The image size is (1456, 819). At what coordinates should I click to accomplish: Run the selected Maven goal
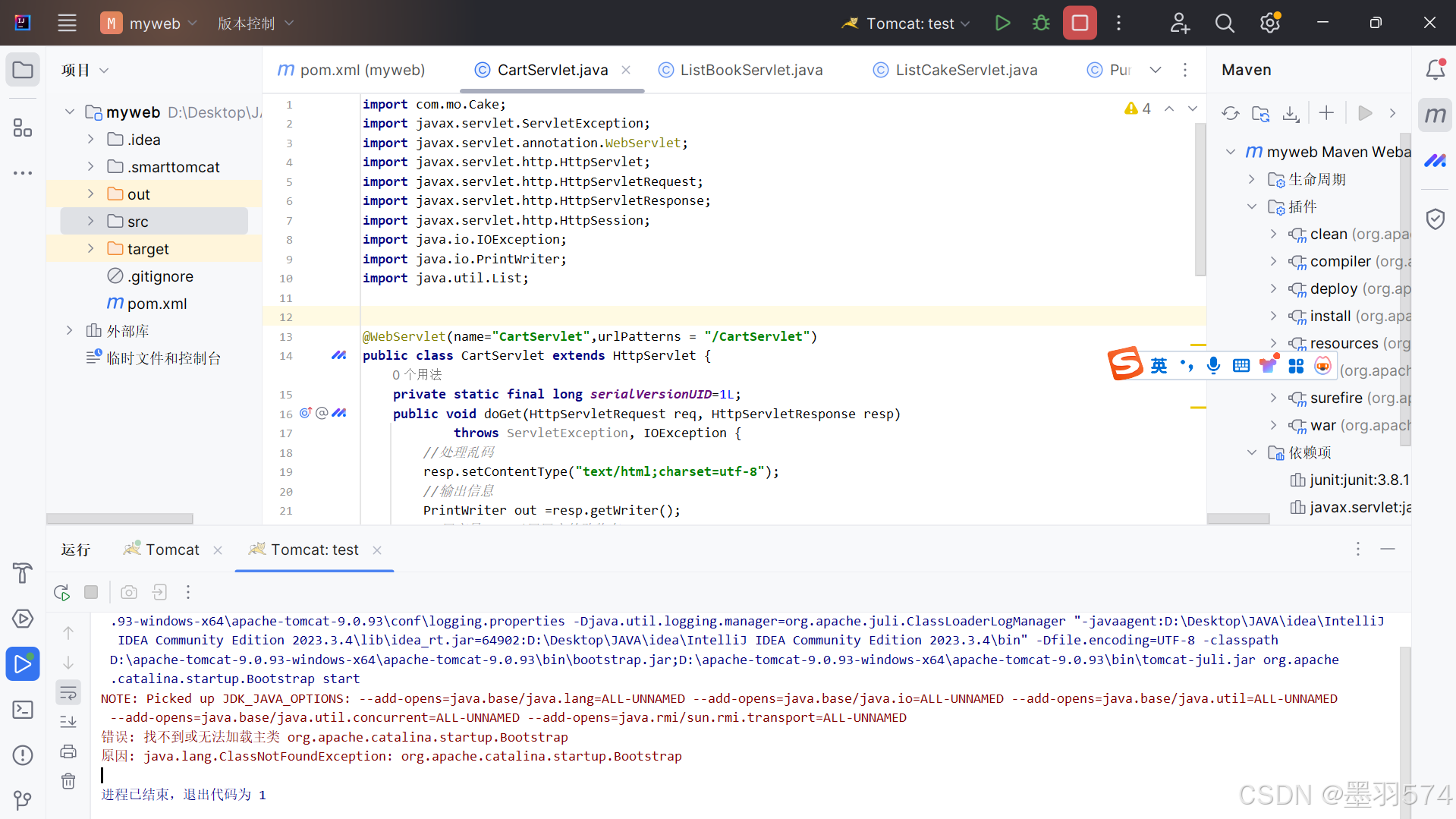coord(1365,113)
